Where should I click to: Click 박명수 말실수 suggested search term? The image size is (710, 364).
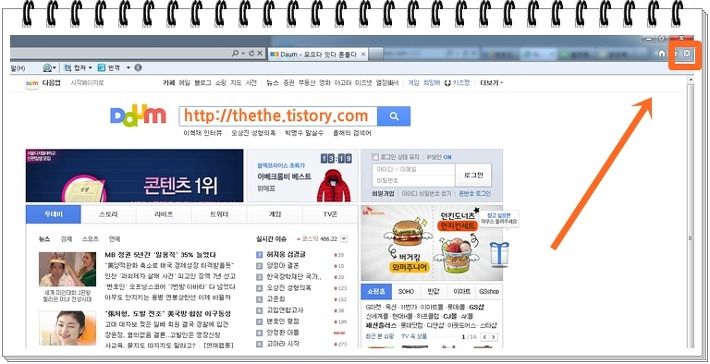(x=304, y=133)
